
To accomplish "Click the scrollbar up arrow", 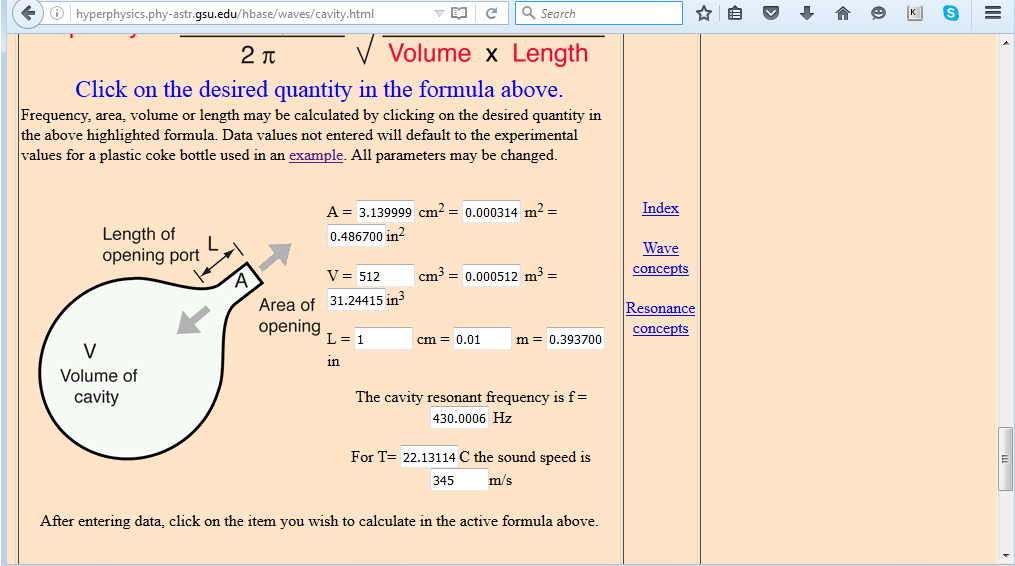I will [1006, 43].
